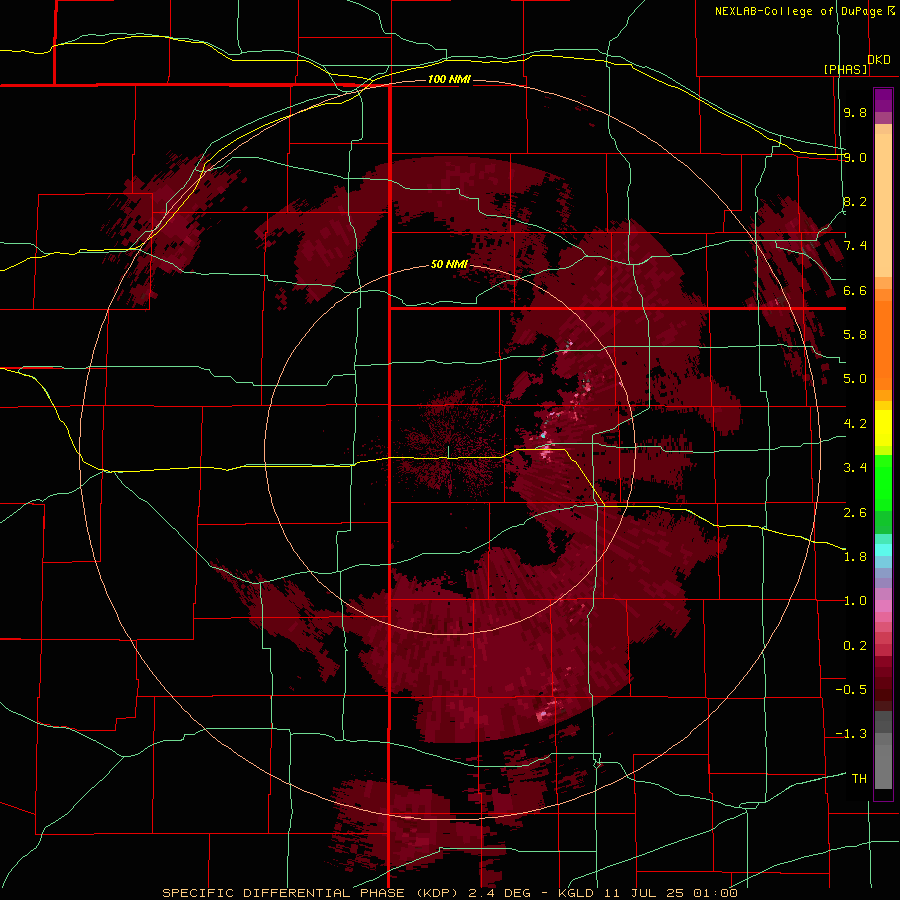Click the SPECIFIC DIFFERENTIAL PHASE (KDP) title text

click(x=312, y=893)
